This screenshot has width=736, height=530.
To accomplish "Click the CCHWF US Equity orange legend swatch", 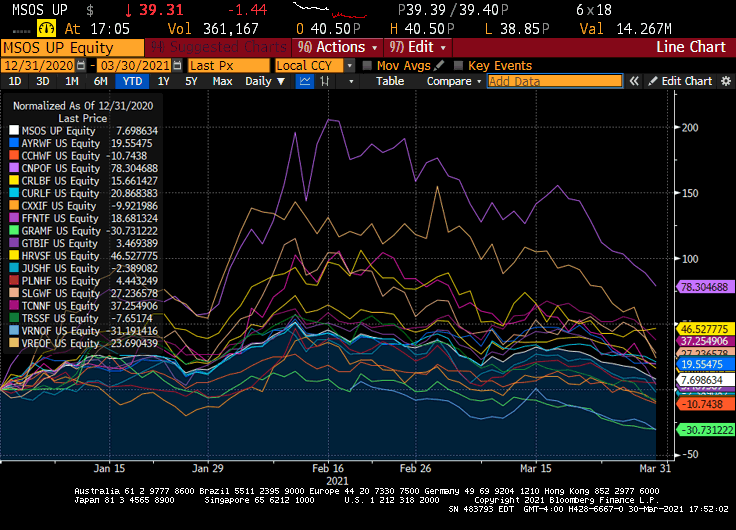I will tap(14, 155).
